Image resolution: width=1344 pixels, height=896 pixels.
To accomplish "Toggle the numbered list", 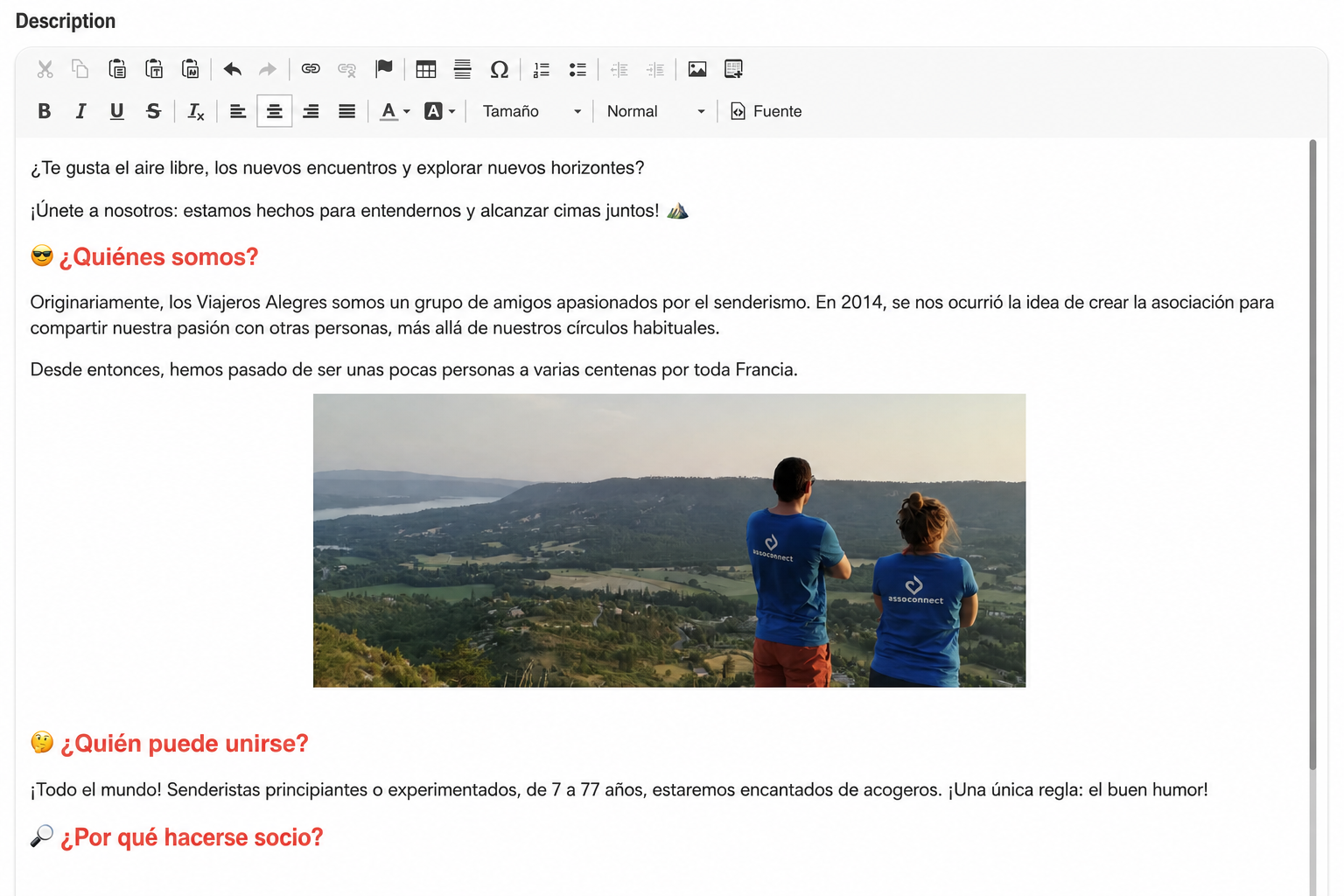I will click(542, 69).
